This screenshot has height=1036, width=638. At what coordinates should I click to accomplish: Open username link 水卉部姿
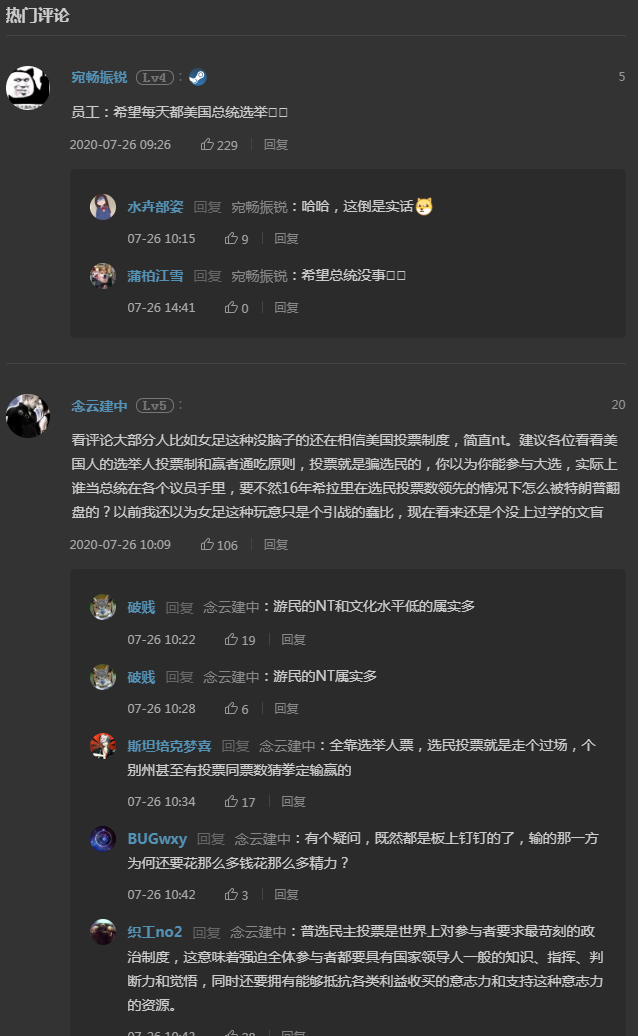click(155, 207)
